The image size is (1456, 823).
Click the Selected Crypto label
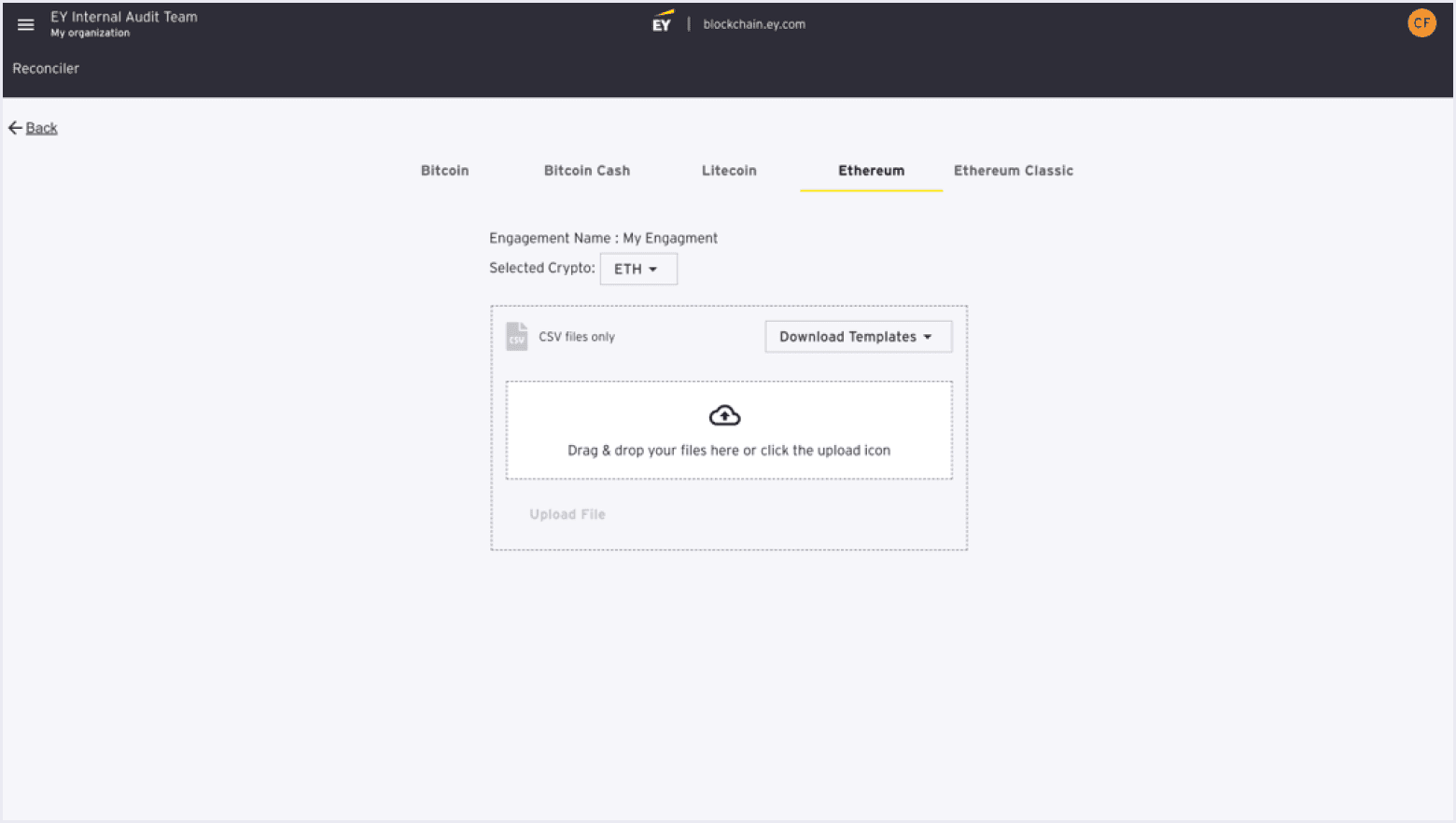(542, 268)
